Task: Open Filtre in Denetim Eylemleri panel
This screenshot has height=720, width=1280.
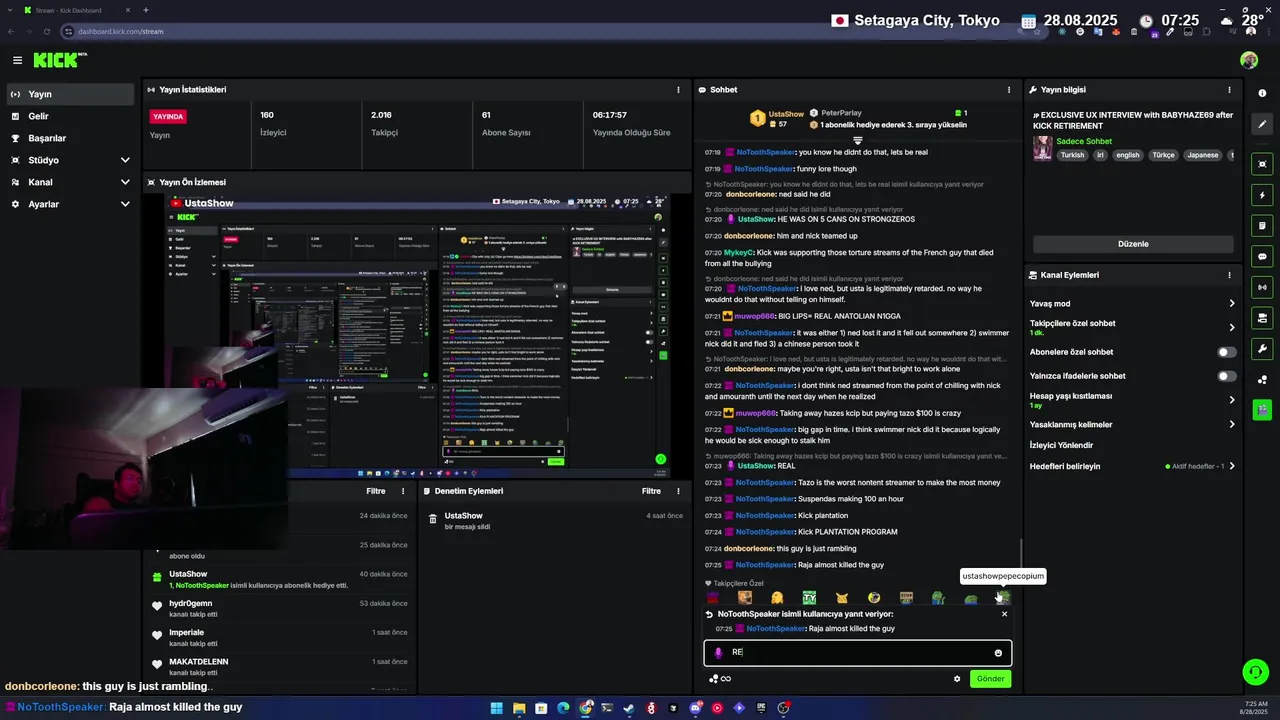Action: click(651, 491)
